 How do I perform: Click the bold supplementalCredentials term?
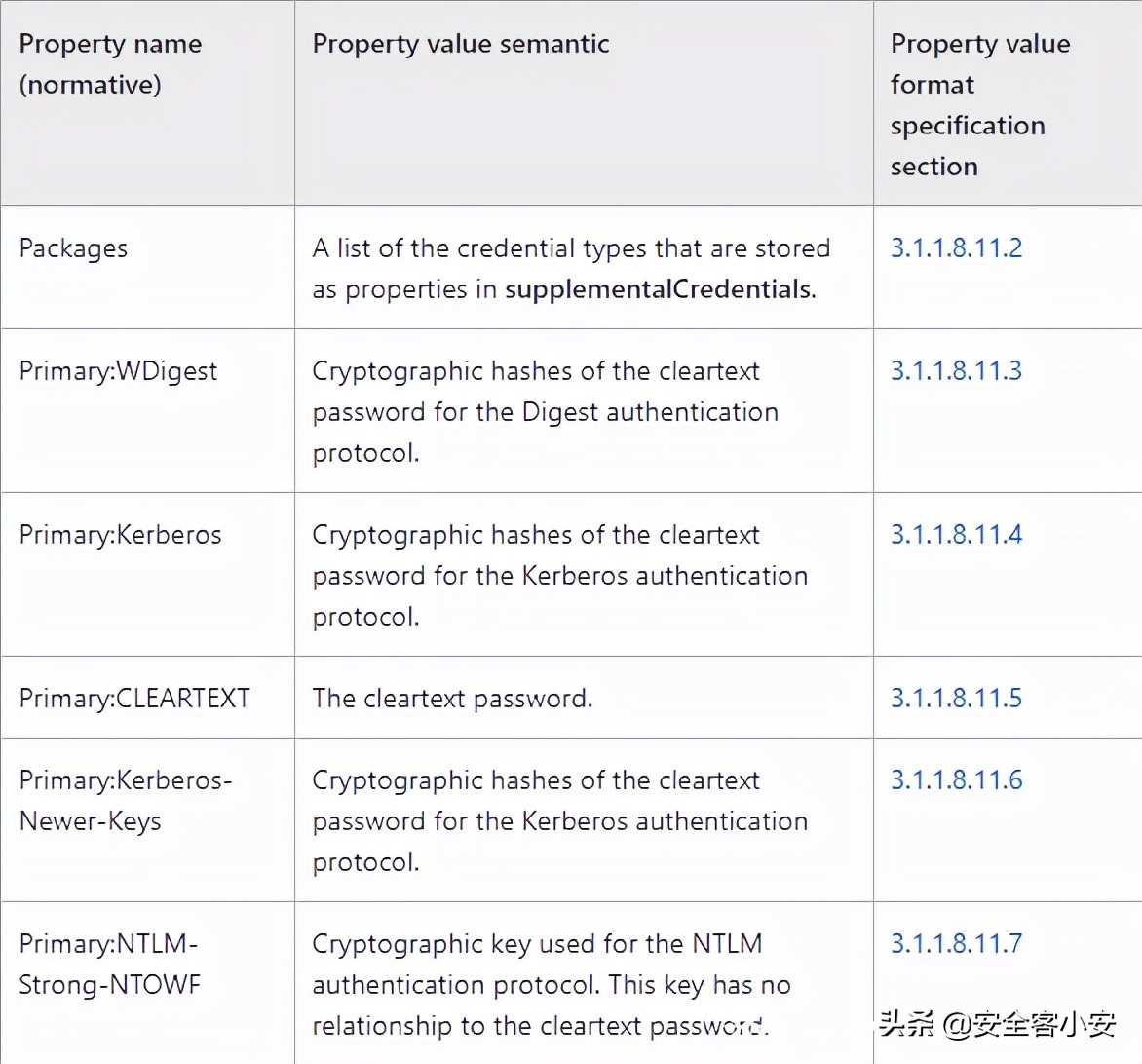659,289
